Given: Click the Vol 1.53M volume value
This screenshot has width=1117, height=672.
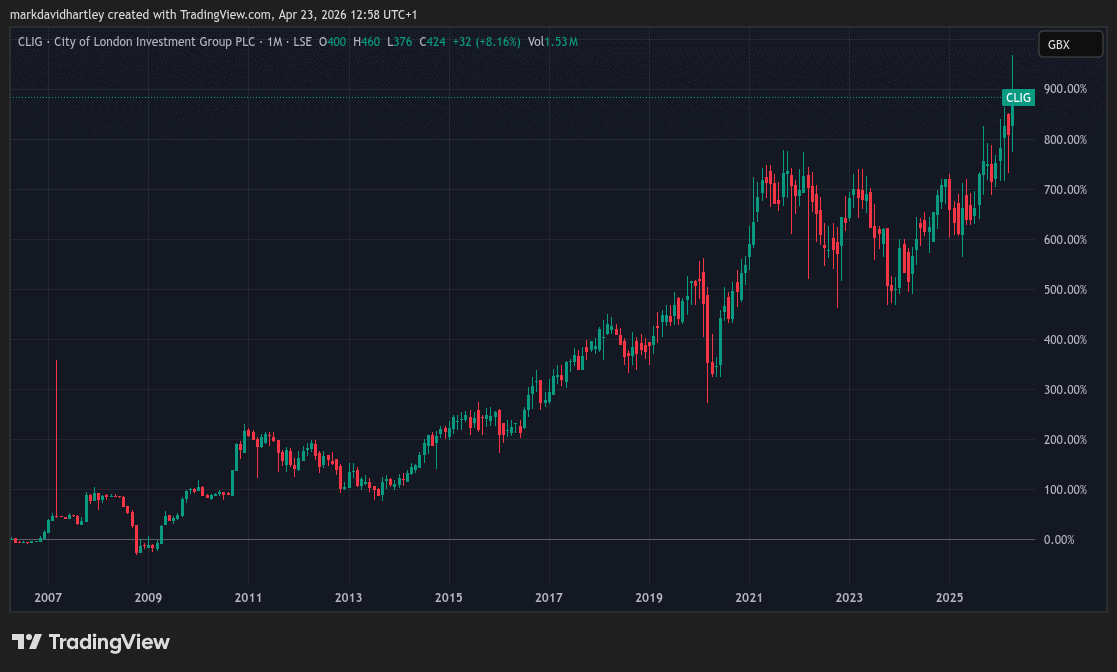Looking at the screenshot, I should point(552,42).
